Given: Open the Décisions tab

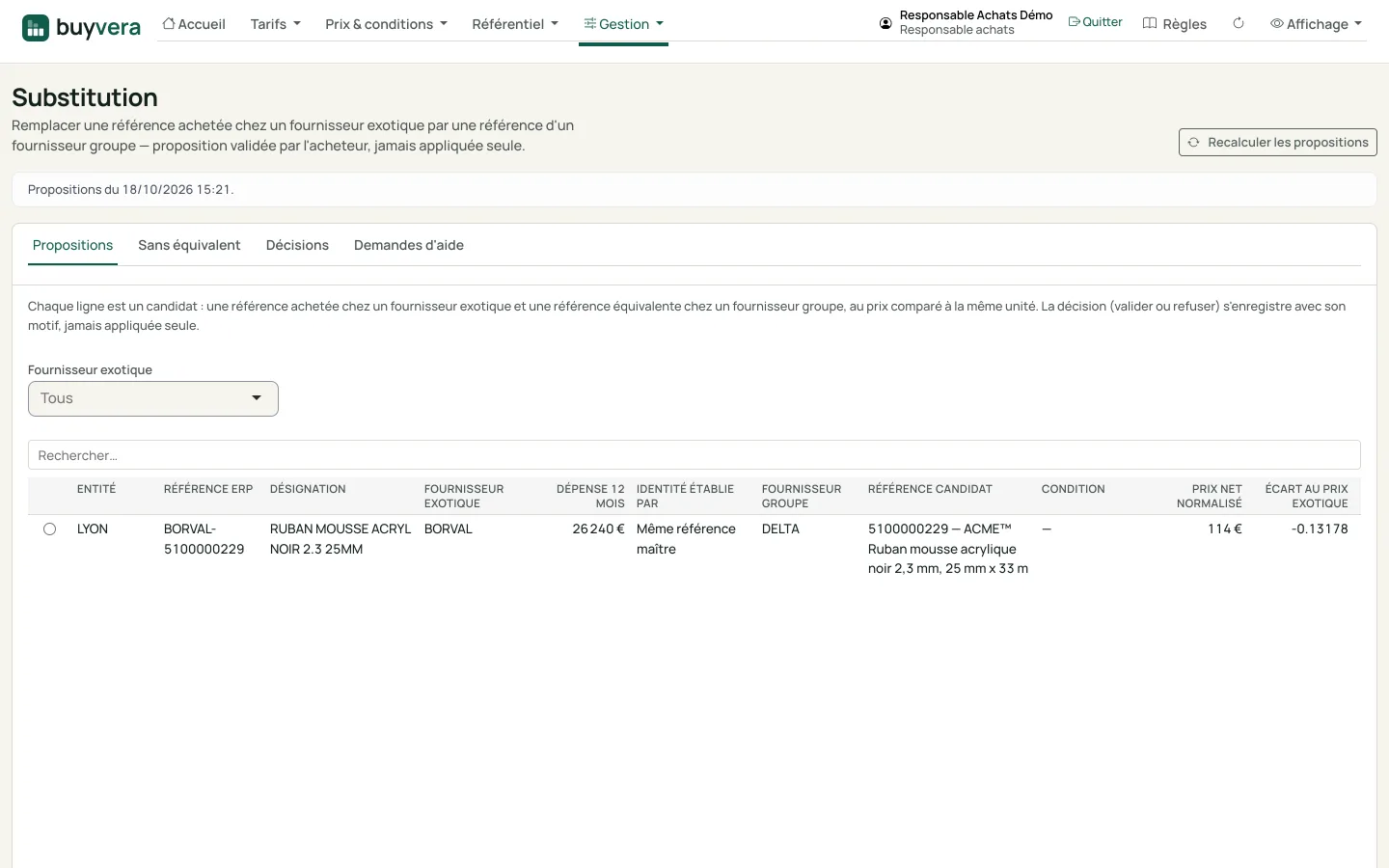Looking at the screenshot, I should (297, 245).
